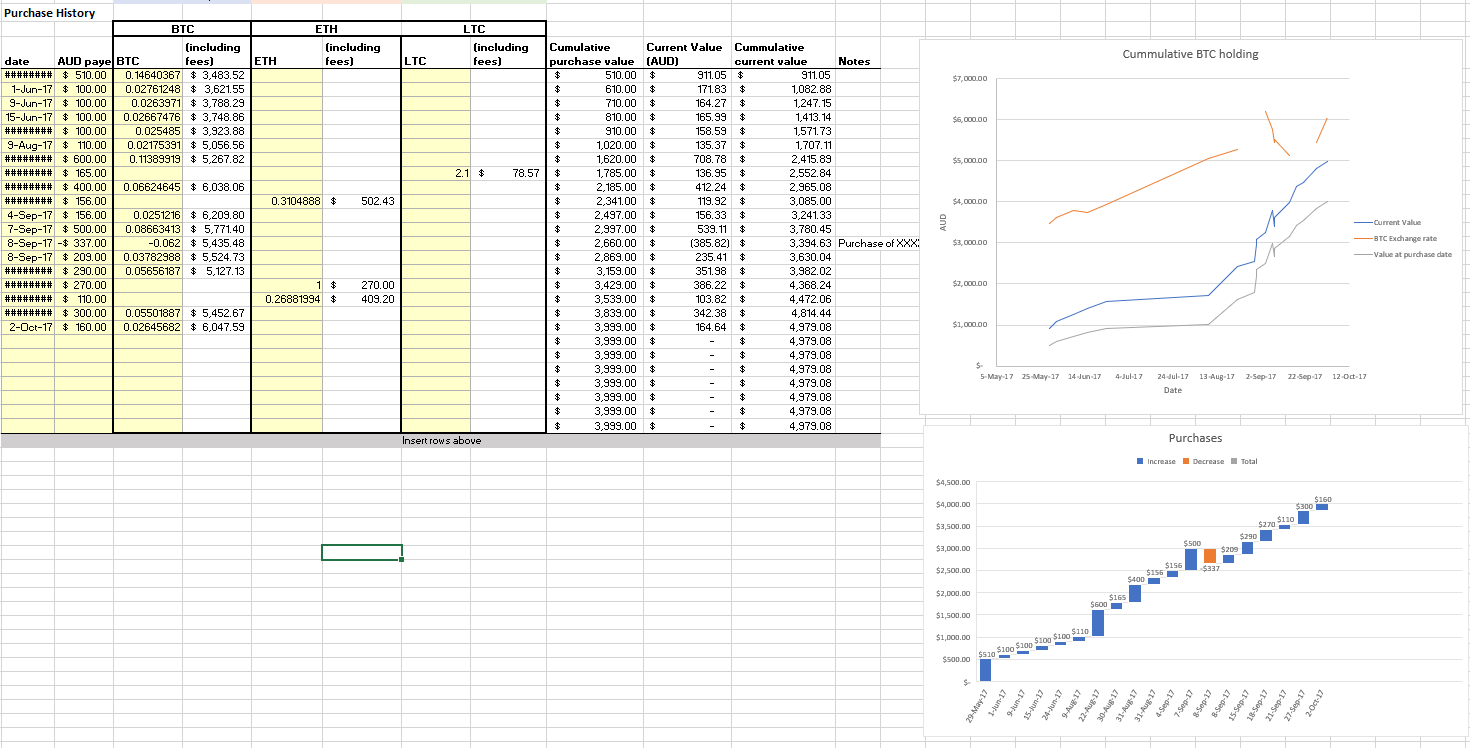This screenshot has height=748, width=1470.
Task: Click the 'Current Value (AUD)' header
Action: [685, 54]
